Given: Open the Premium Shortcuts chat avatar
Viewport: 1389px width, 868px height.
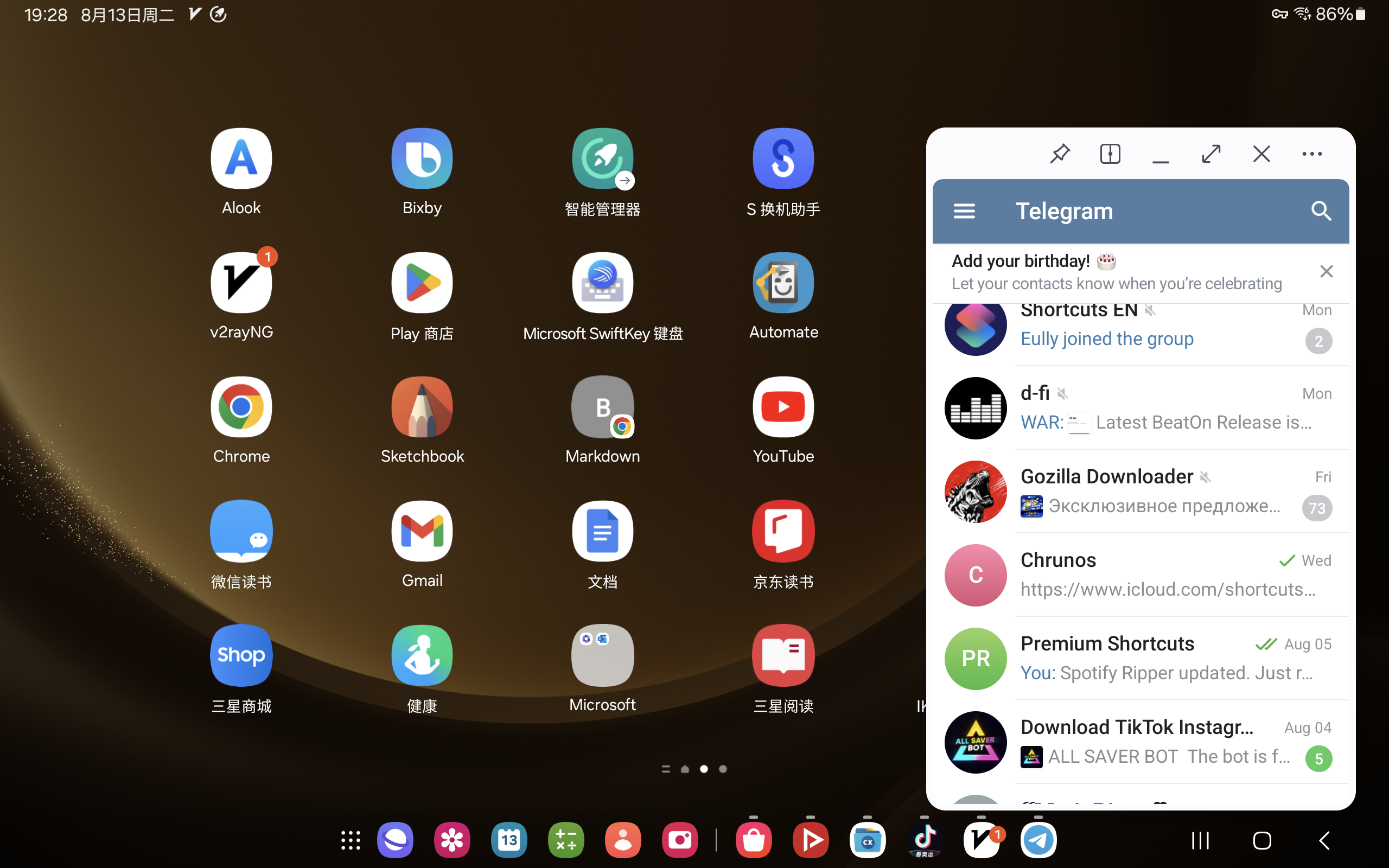Looking at the screenshot, I should click(975, 658).
